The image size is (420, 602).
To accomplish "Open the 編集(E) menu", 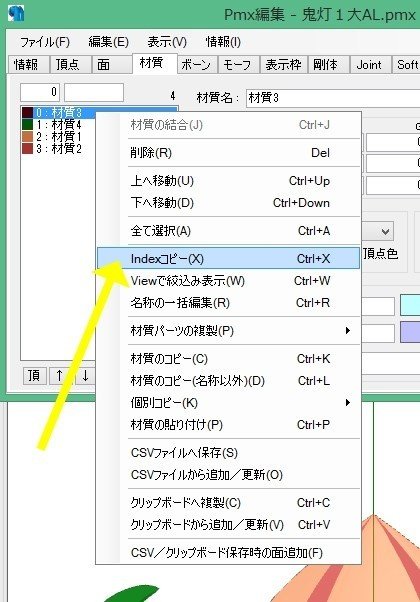I will click(108, 41).
